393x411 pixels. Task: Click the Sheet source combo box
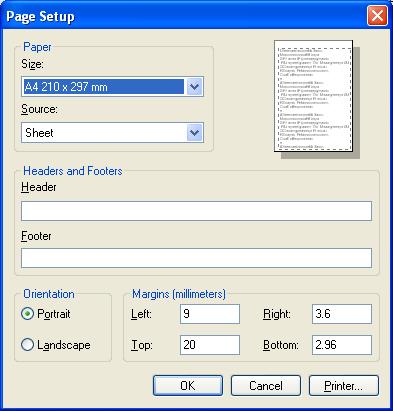click(112, 133)
